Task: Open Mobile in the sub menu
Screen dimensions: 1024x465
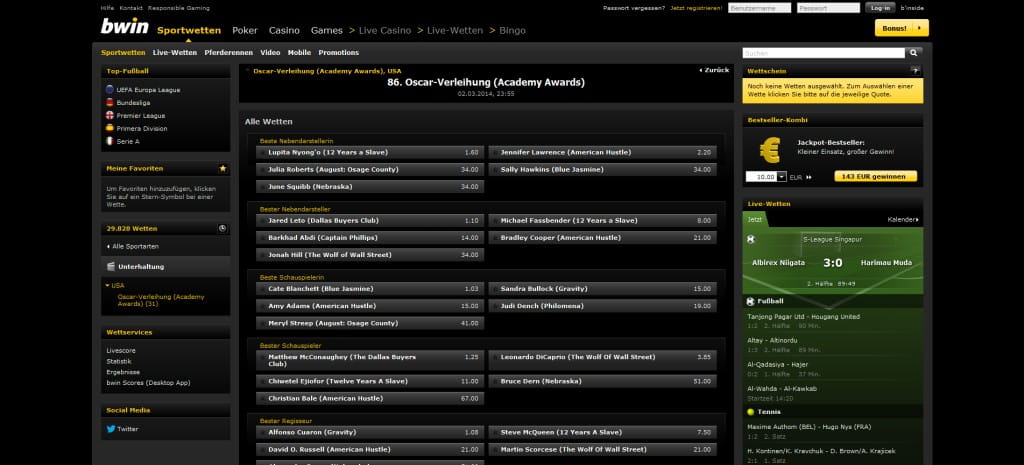Action: [x=299, y=53]
